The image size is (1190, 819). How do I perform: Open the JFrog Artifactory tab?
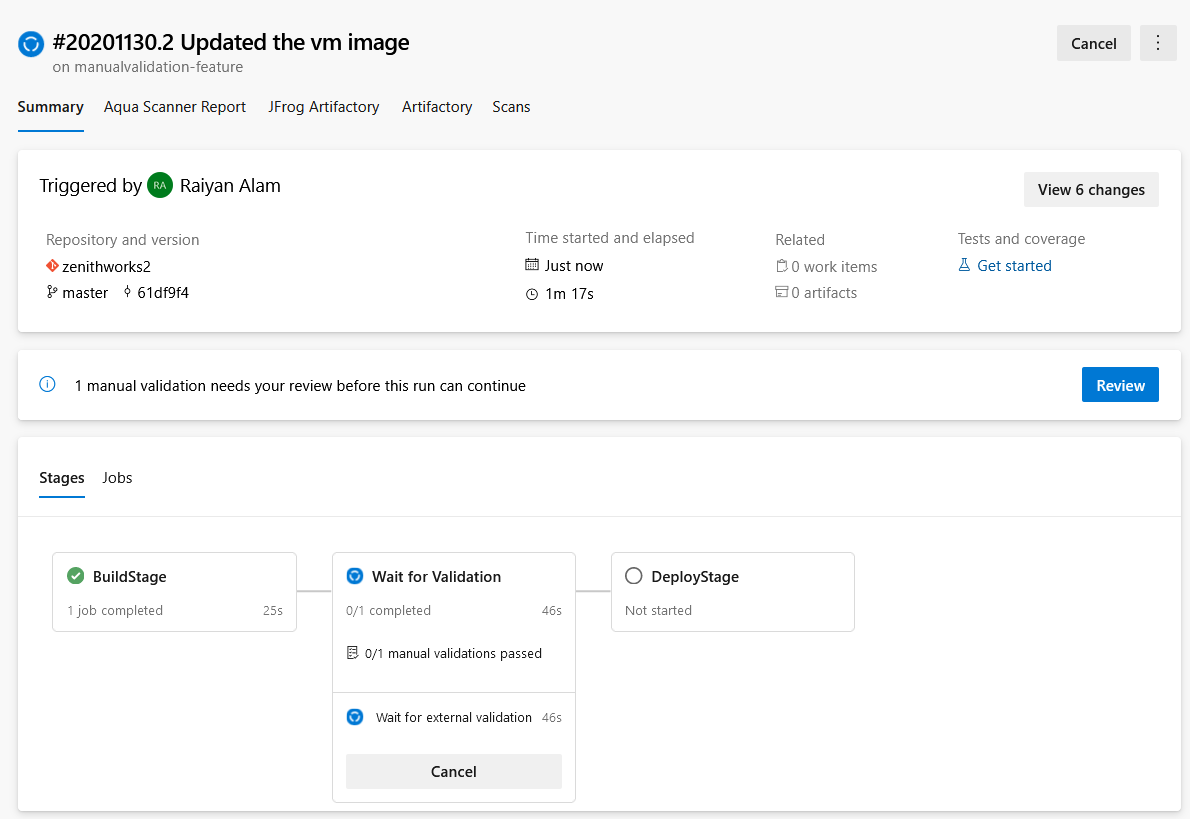click(x=324, y=107)
